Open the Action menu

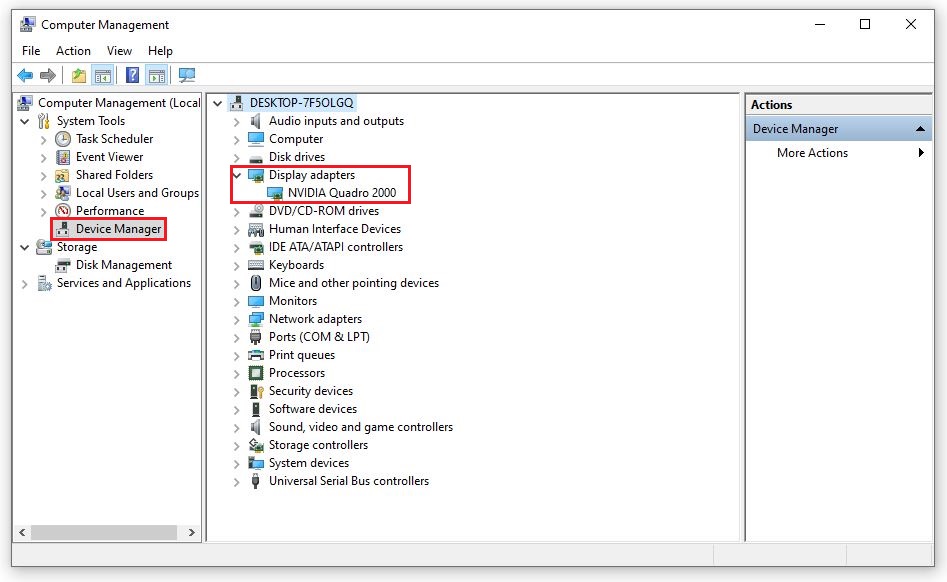coord(73,50)
